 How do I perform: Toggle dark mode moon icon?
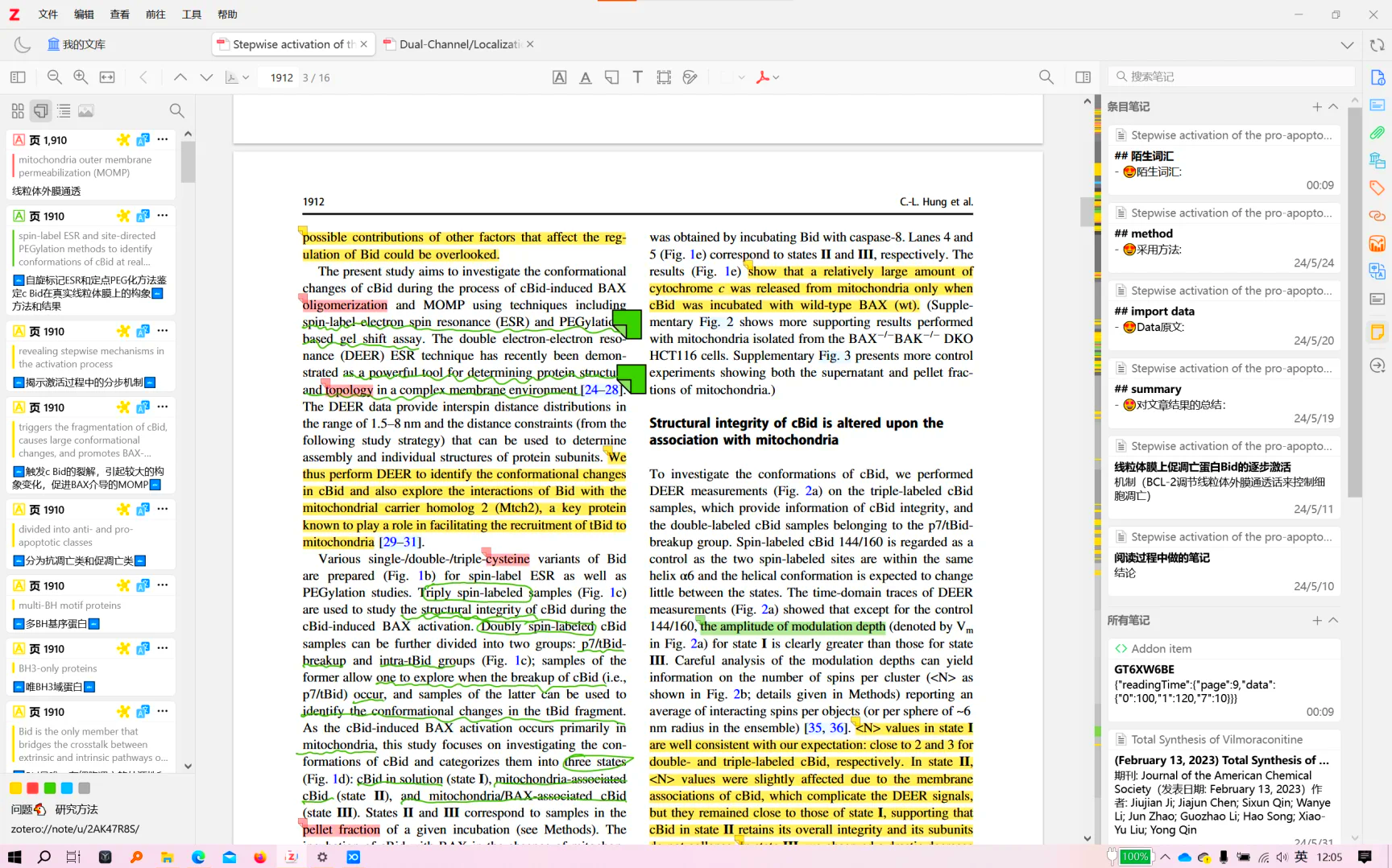click(x=22, y=44)
